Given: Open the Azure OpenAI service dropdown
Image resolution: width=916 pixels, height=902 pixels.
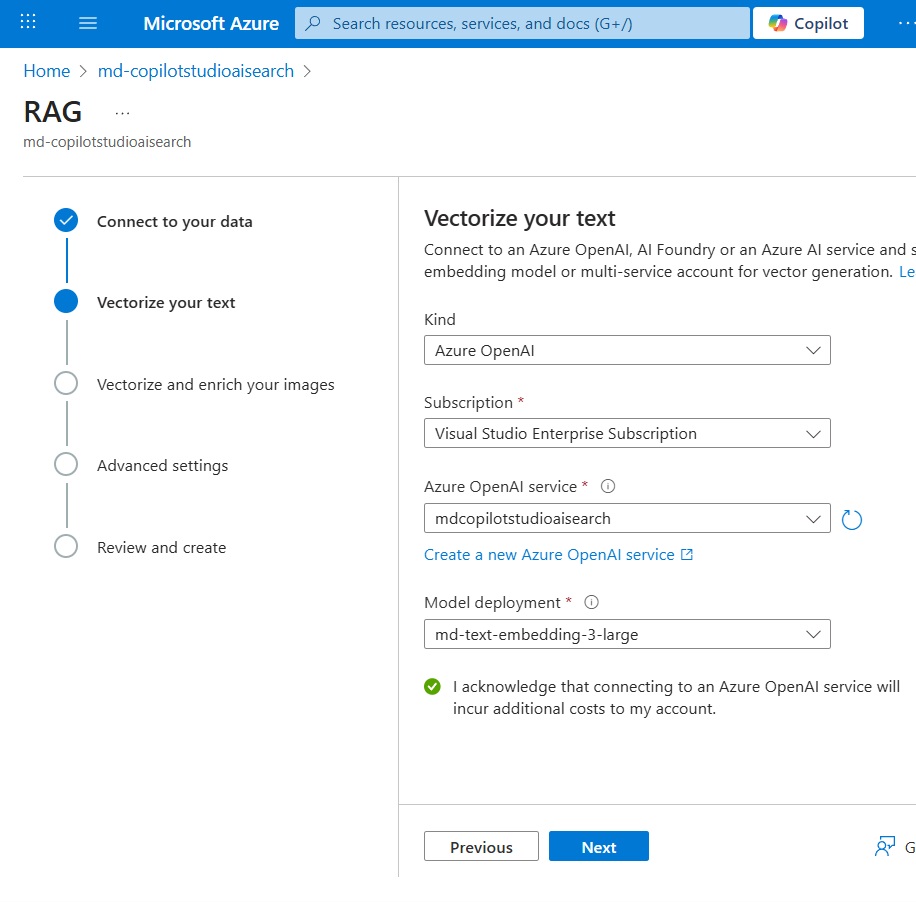Looking at the screenshot, I should [627, 518].
